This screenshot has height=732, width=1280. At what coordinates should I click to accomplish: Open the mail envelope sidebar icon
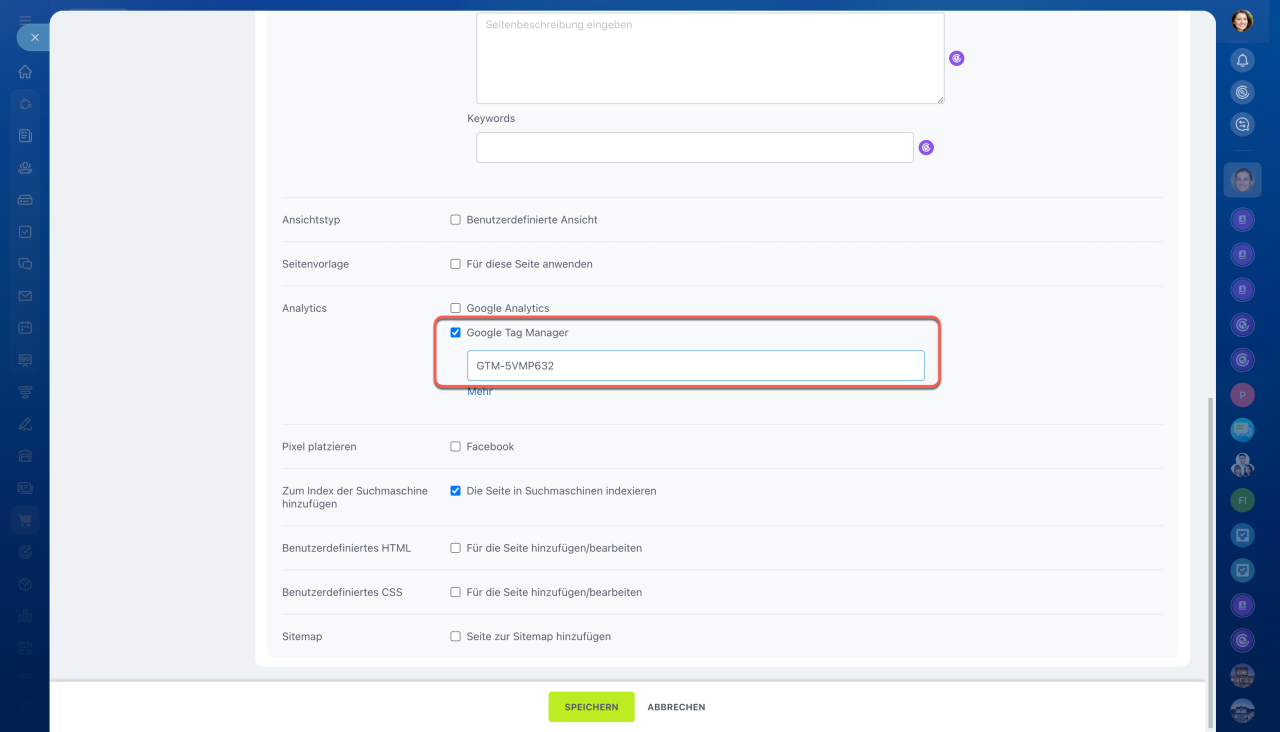[25, 296]
